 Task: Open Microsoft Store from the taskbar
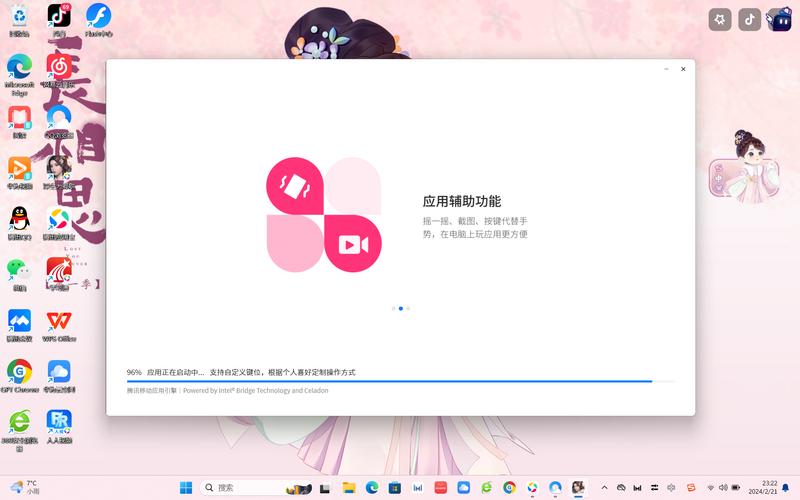pyautogui.click(x=394, y=488)
